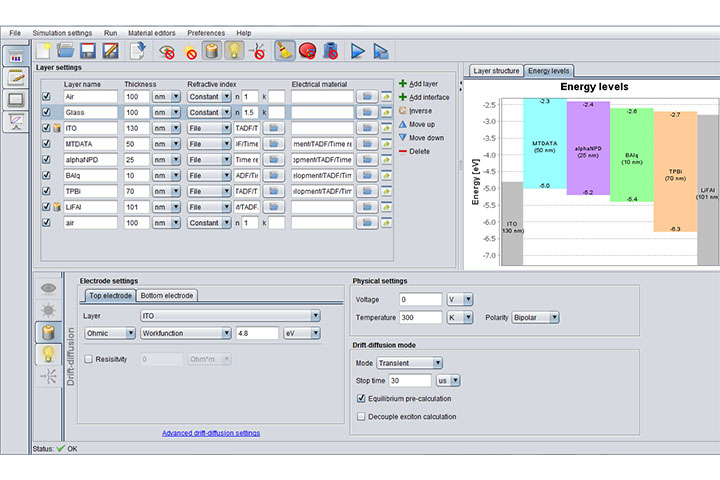
Task: Open the Ohmic contact type dropdown
Action: 110,333
